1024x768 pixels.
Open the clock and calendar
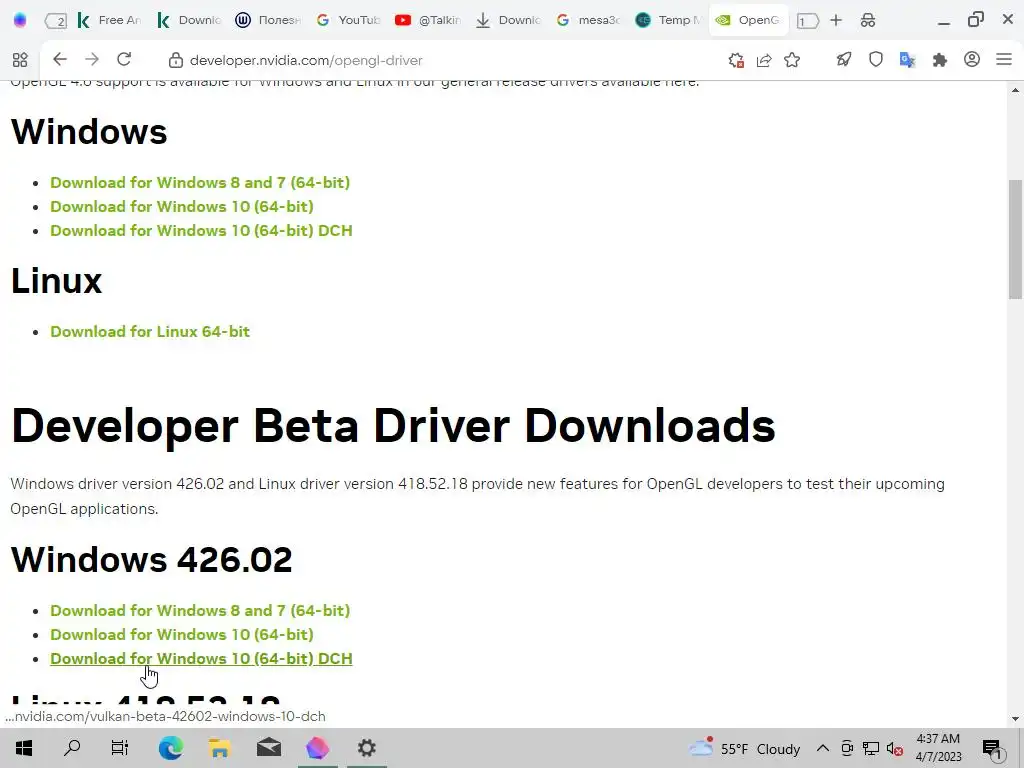coord(938,748)
